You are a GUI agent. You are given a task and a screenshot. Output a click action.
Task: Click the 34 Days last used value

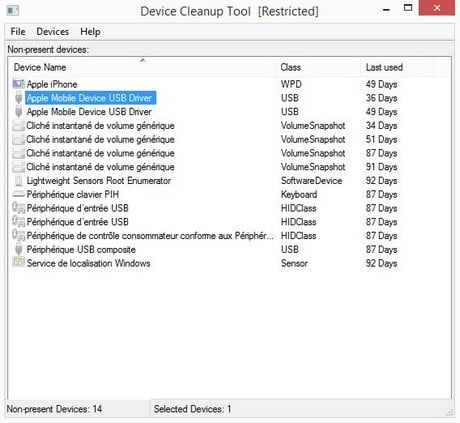(381, 126)
